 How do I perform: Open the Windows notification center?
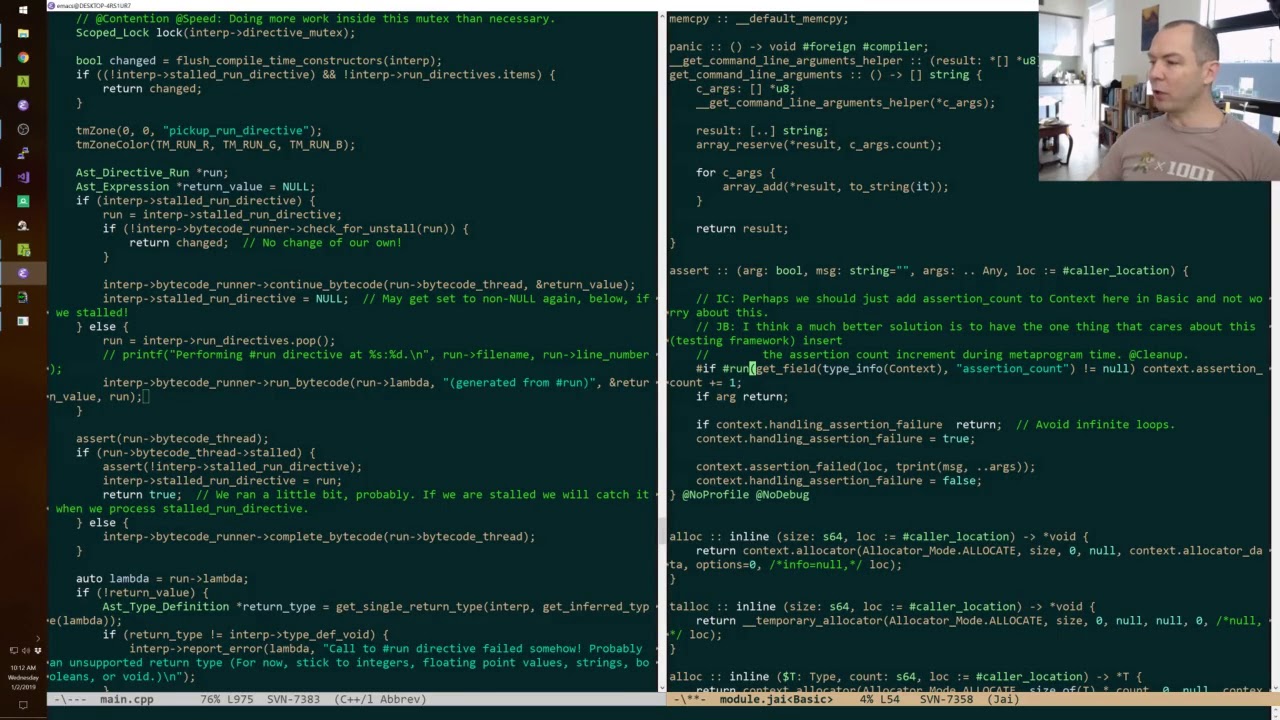(23, 705)
